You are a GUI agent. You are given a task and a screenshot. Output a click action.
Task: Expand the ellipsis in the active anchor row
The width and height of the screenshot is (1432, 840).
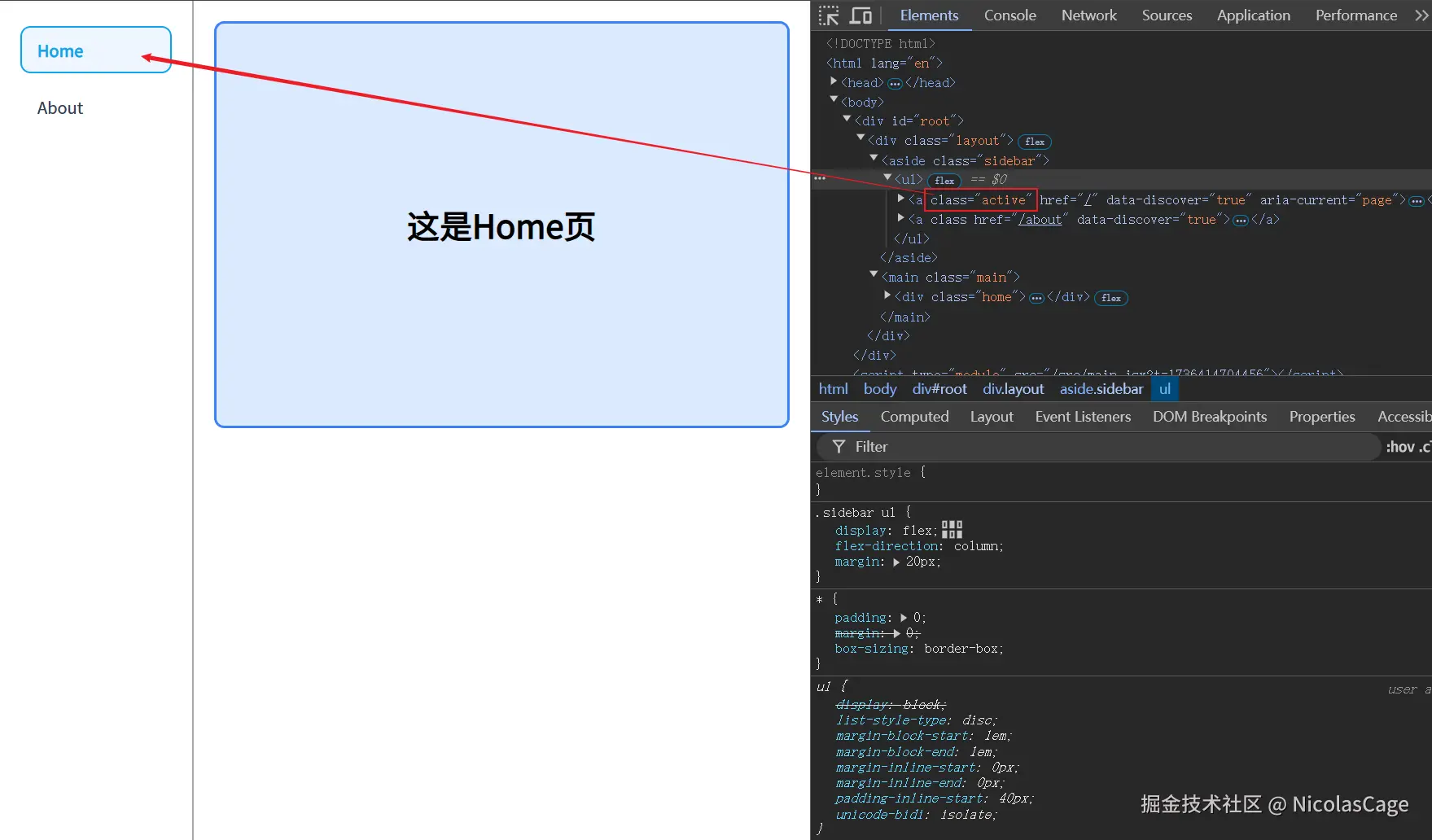(1417, 201)
